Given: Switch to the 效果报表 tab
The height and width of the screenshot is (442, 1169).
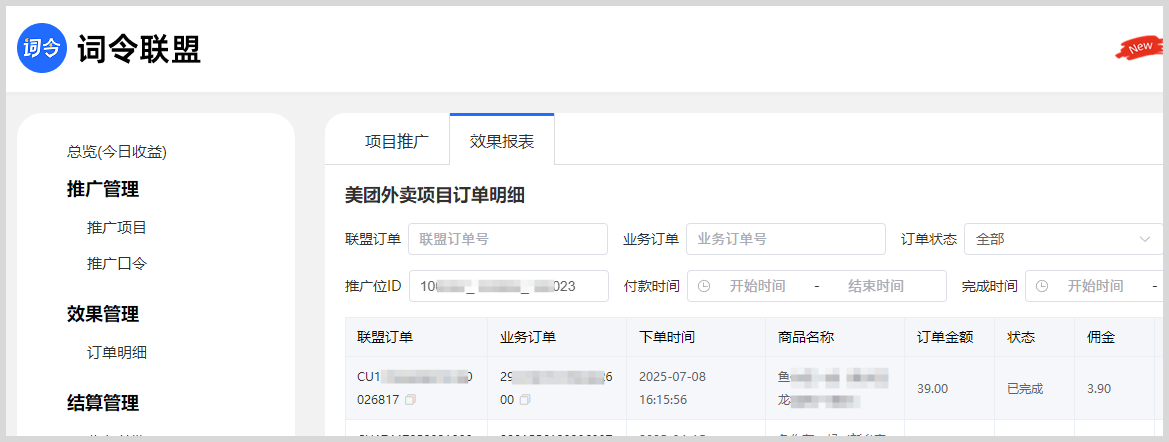Looking at the screenshot, I should [x=502, y=141].
